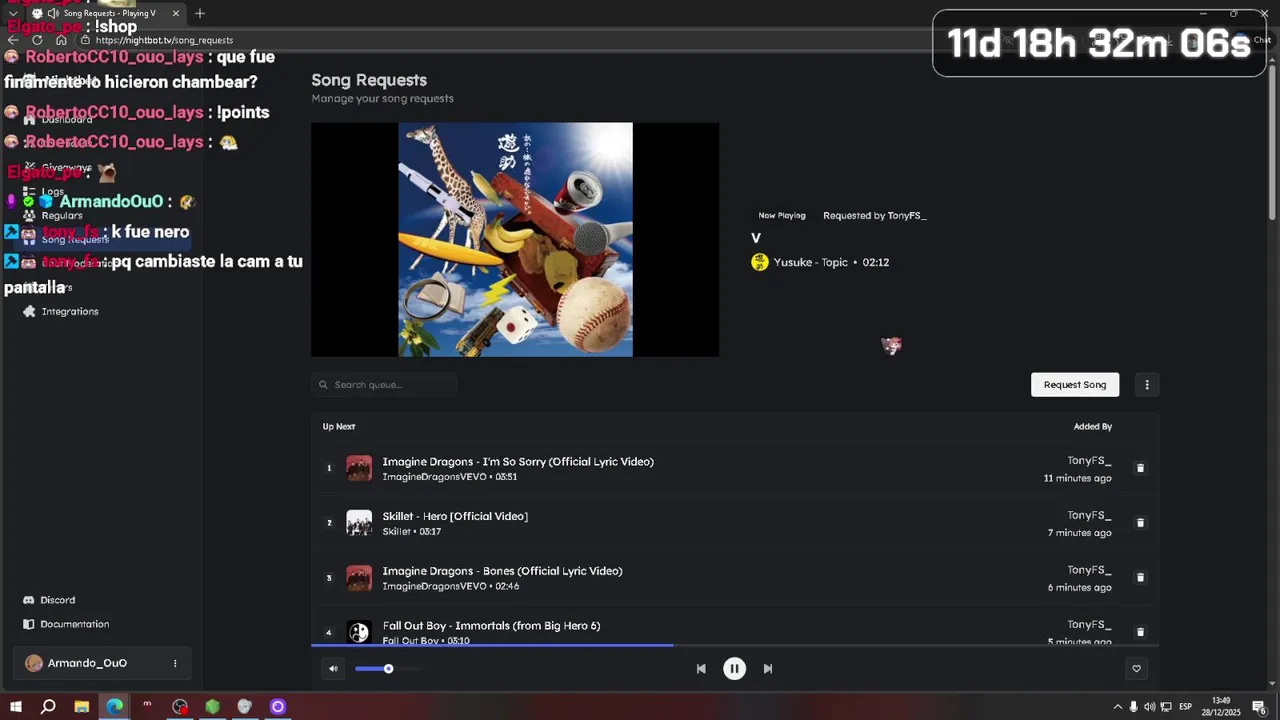Click the "Up Next" column header

pos(339,427)
